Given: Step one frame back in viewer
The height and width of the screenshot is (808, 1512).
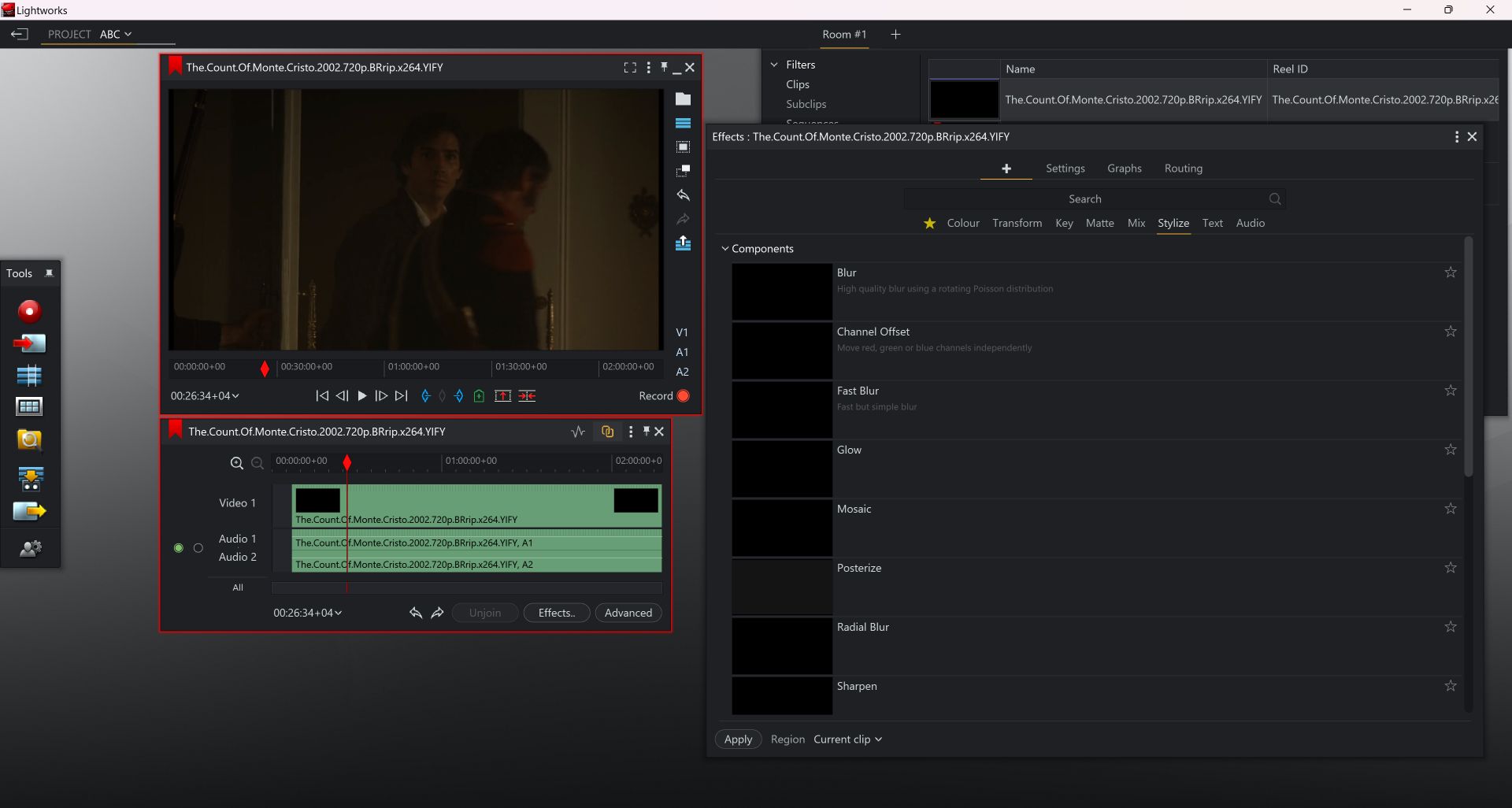Looking at the screenshot, I should pyautogui.click(x=342, y=396).
